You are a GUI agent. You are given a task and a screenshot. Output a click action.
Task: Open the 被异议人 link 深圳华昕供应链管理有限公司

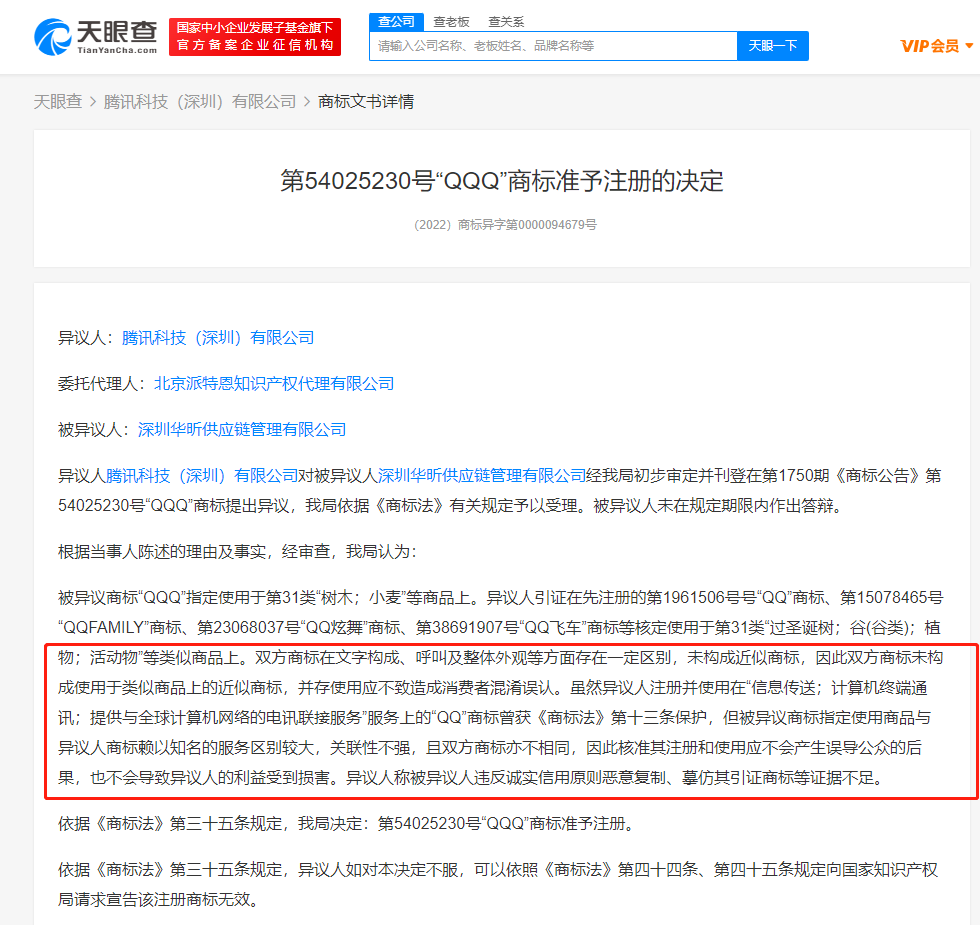pyautogui.click(x=242, y=428)
